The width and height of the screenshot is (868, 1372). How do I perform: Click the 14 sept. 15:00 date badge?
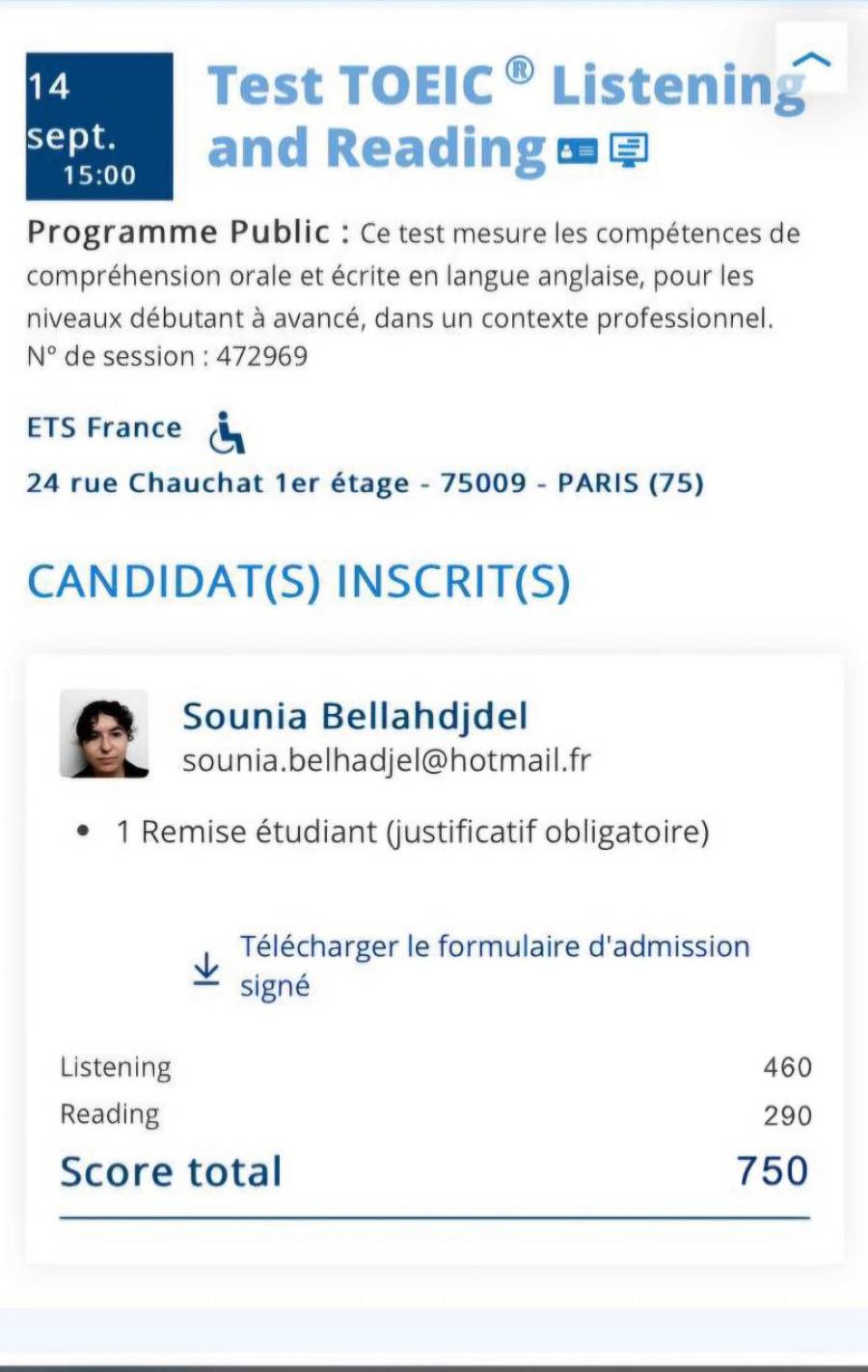point(99,127)
